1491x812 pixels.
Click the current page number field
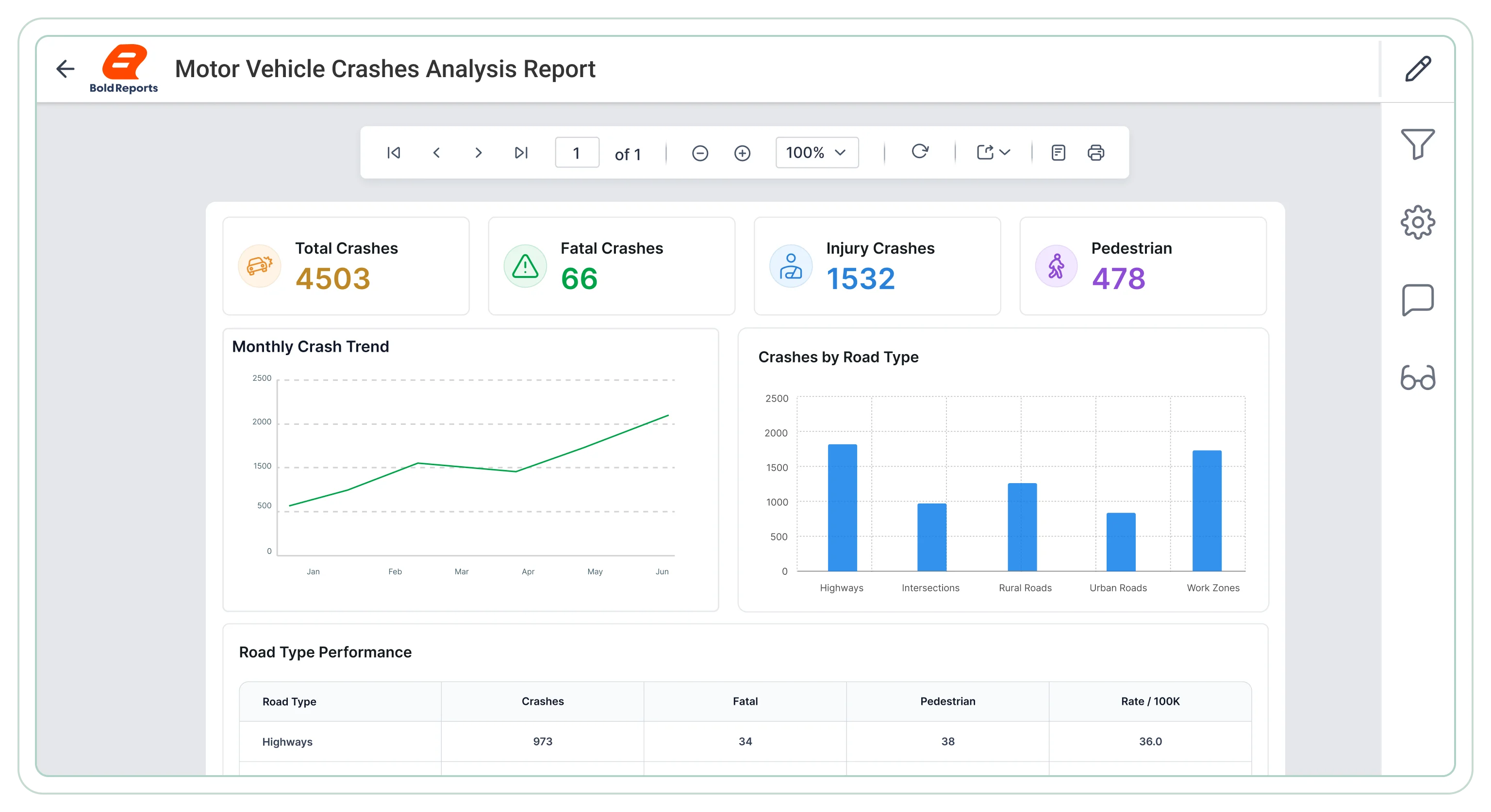tap(577, 153)
